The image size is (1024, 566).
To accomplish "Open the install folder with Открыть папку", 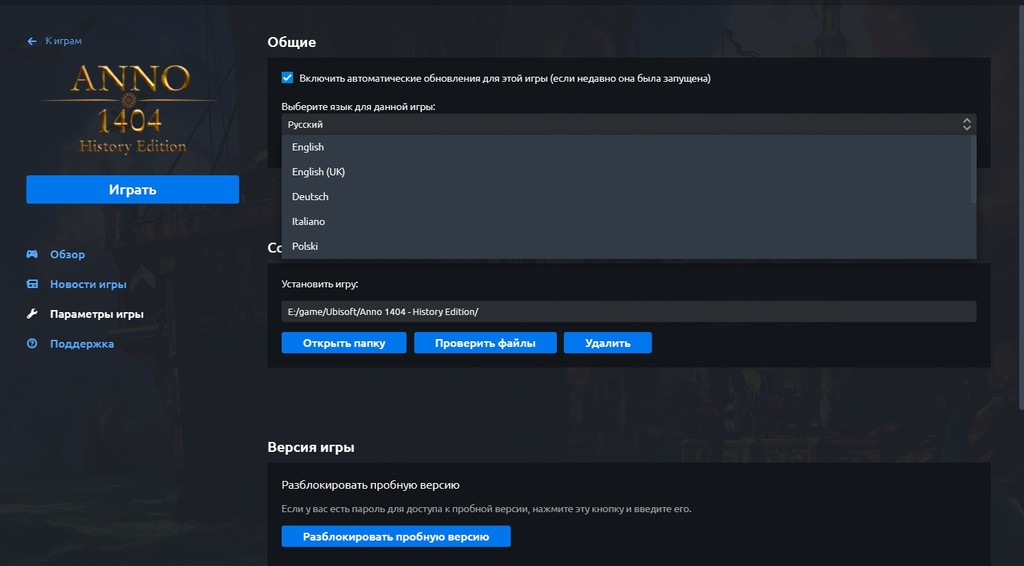I will click(x=344, y=343).
